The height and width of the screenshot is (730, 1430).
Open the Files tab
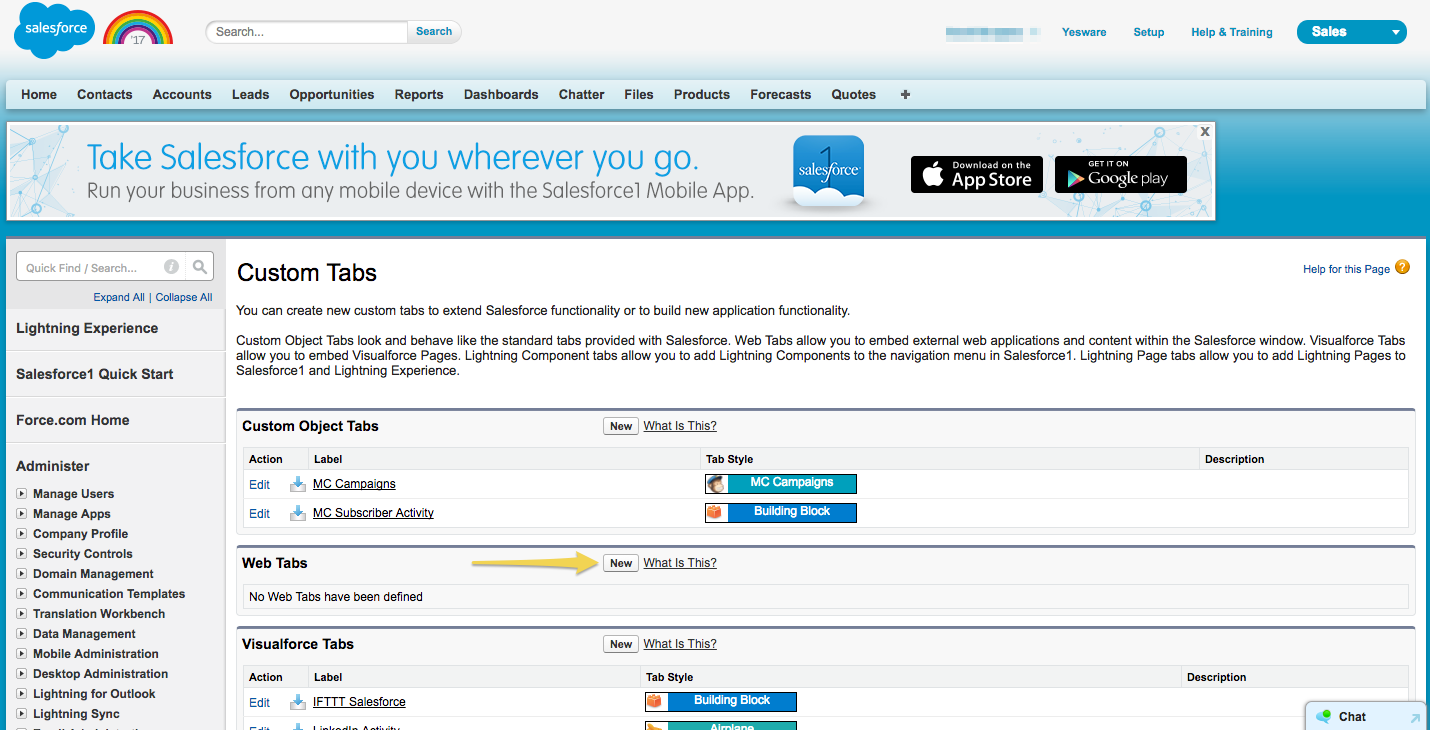[x=639, y=94]
